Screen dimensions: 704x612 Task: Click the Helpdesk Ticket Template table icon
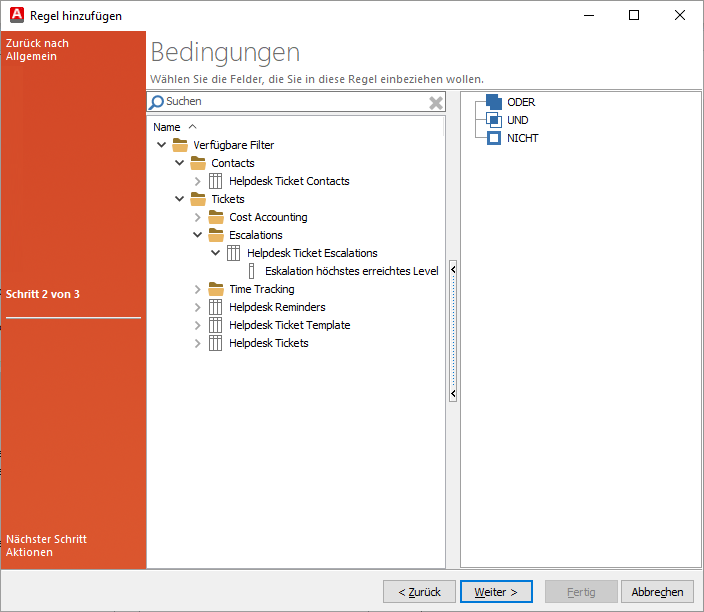tap(216, 325)
